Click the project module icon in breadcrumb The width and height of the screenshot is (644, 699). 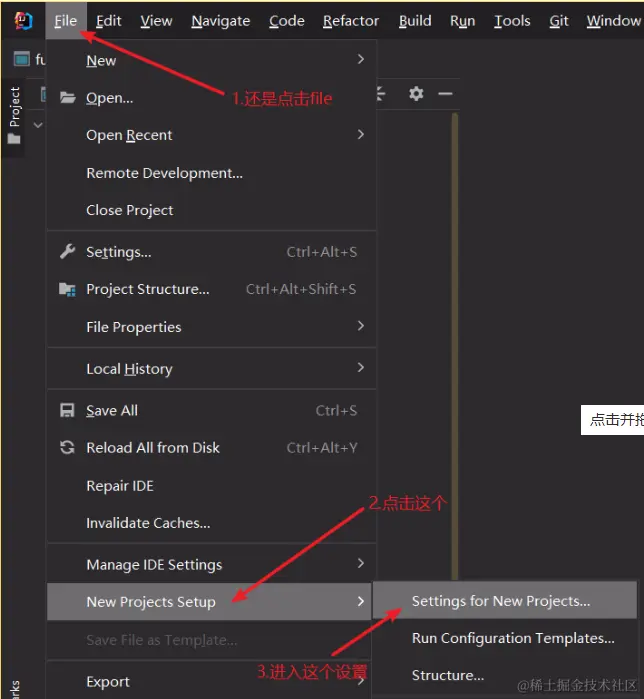click(x=21, y=59)
